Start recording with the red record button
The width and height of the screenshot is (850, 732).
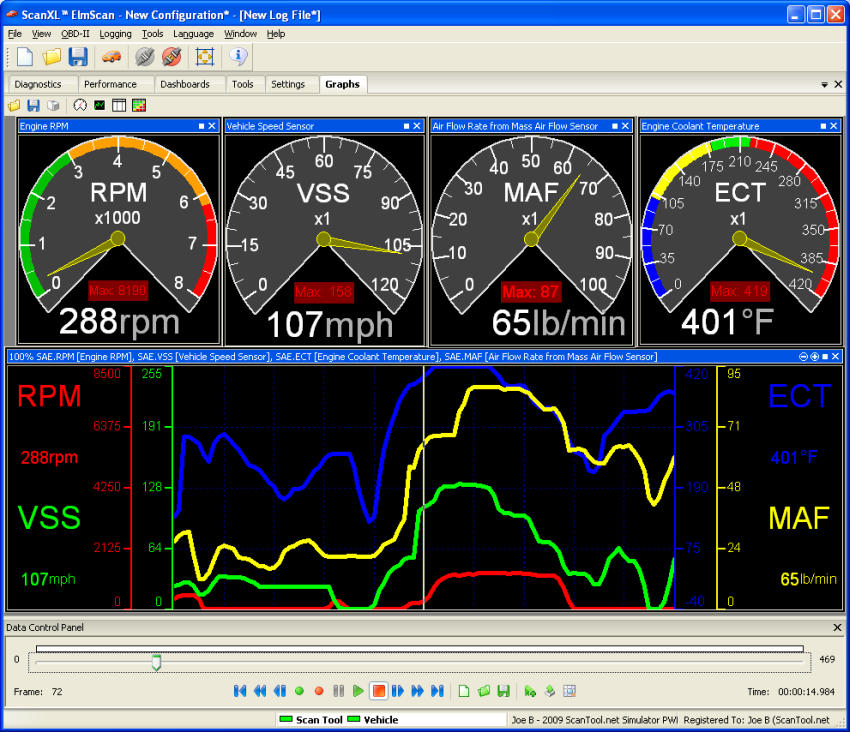point(319,690)
